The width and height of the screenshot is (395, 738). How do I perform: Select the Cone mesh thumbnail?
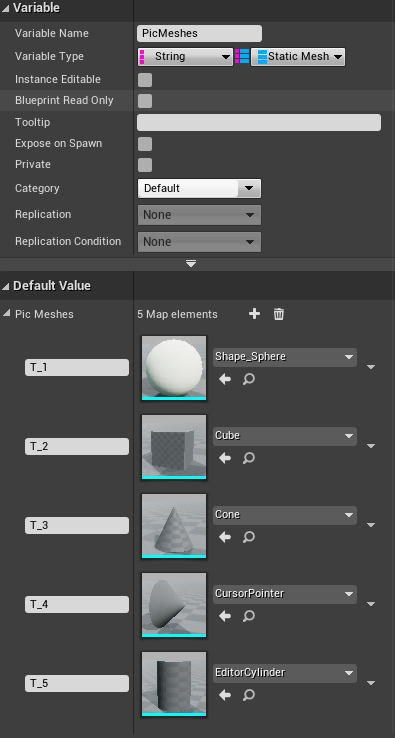tap(174, 526)
